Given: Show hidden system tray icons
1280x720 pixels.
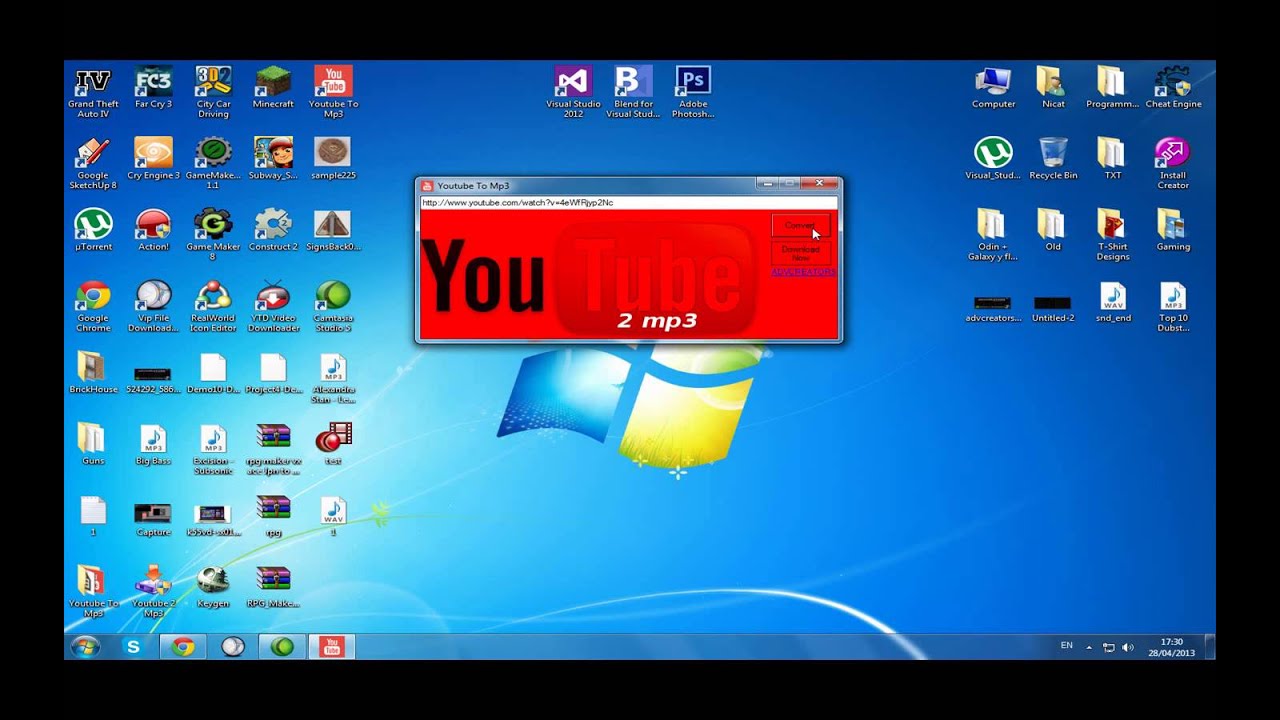Looking at the screenshot, I should (1089, 647).
